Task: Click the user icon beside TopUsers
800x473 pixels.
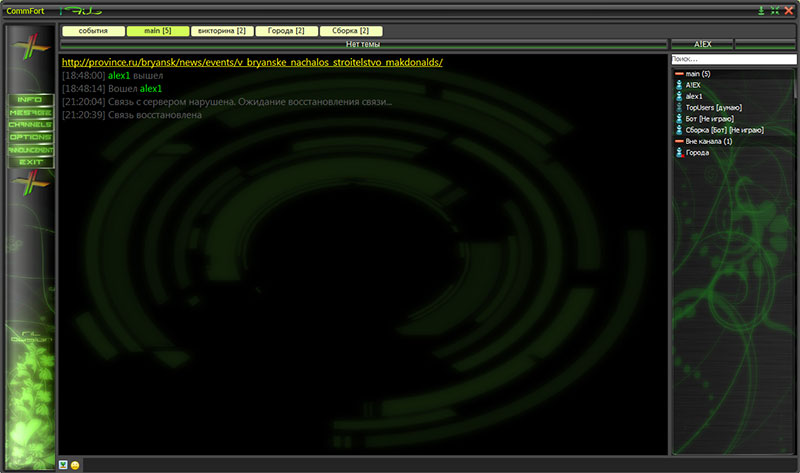Action: (679, 108)
